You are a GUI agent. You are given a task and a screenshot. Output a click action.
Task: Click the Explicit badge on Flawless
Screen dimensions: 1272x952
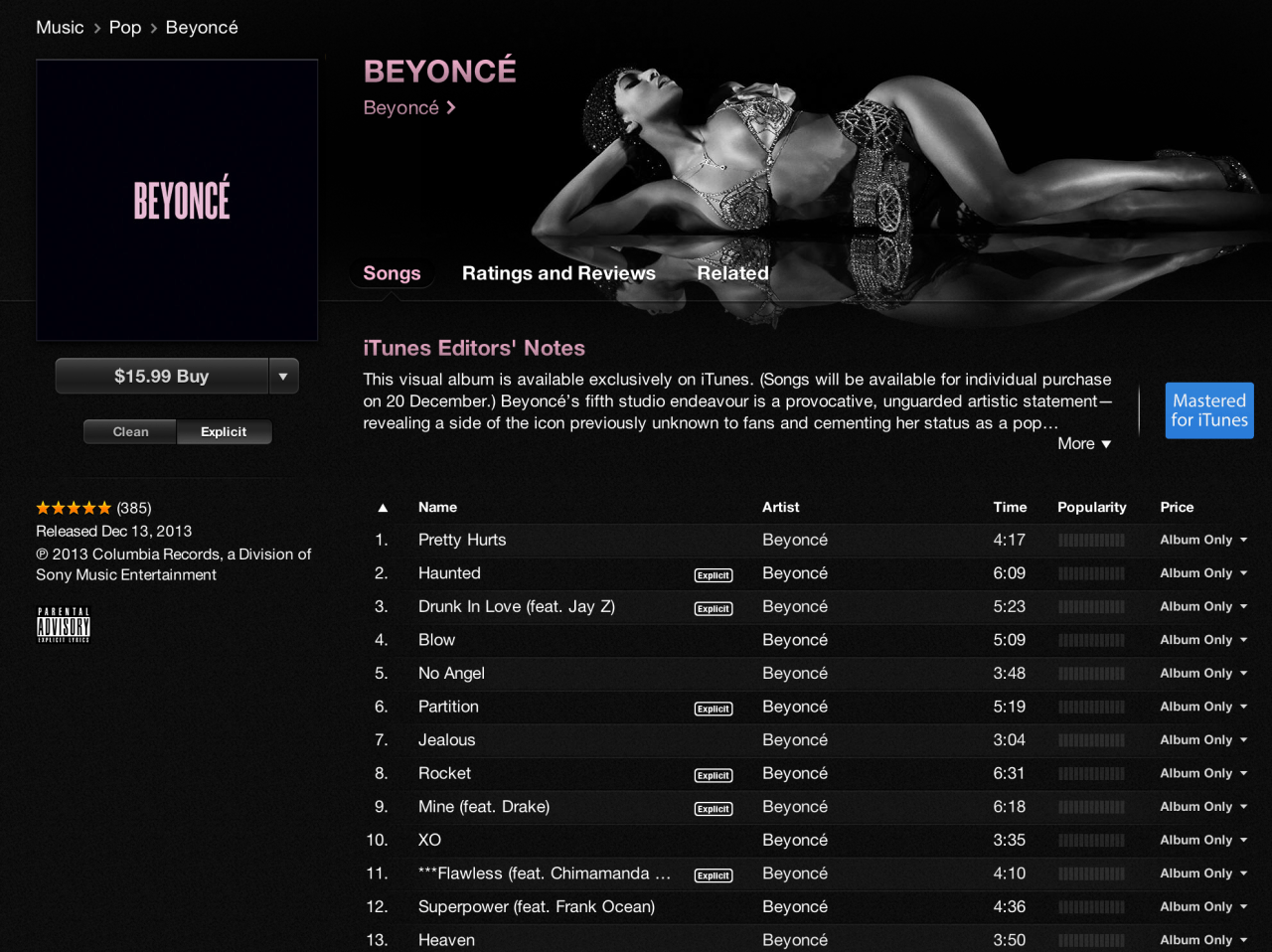point(714,875)
